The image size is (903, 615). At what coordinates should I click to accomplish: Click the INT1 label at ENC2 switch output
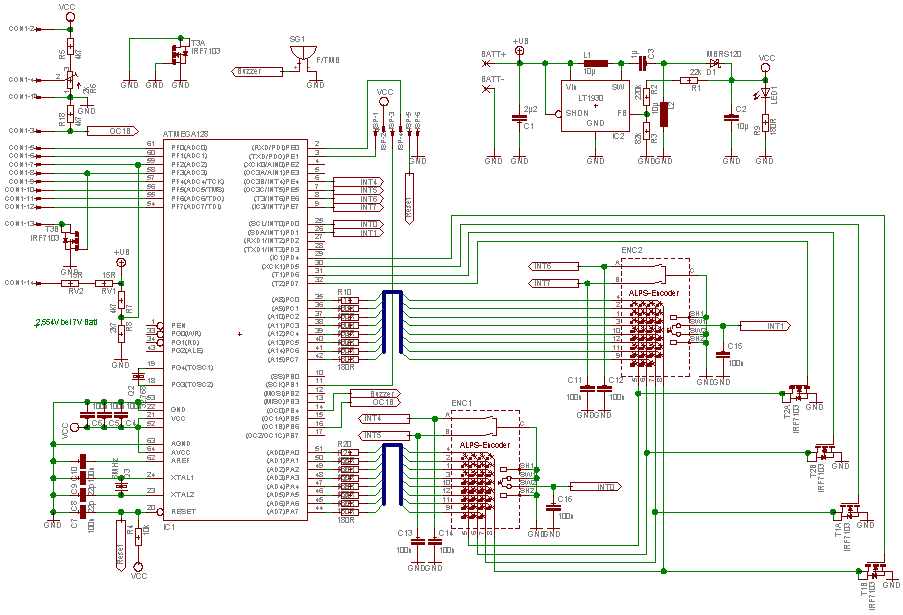[765, 326]
